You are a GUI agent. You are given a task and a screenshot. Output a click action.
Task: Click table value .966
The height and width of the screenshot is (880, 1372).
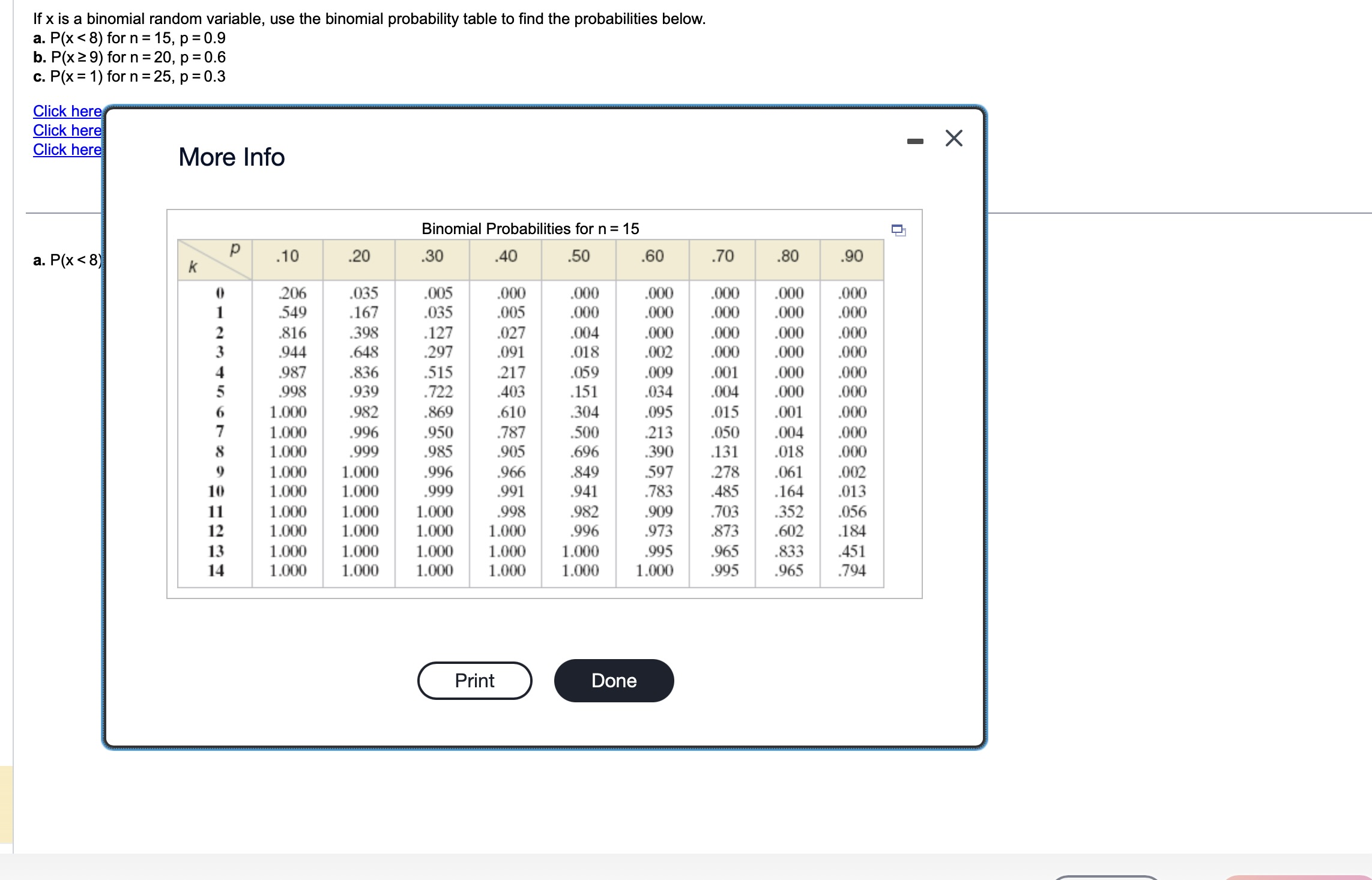pyautogui.click(x=511, y=472)
